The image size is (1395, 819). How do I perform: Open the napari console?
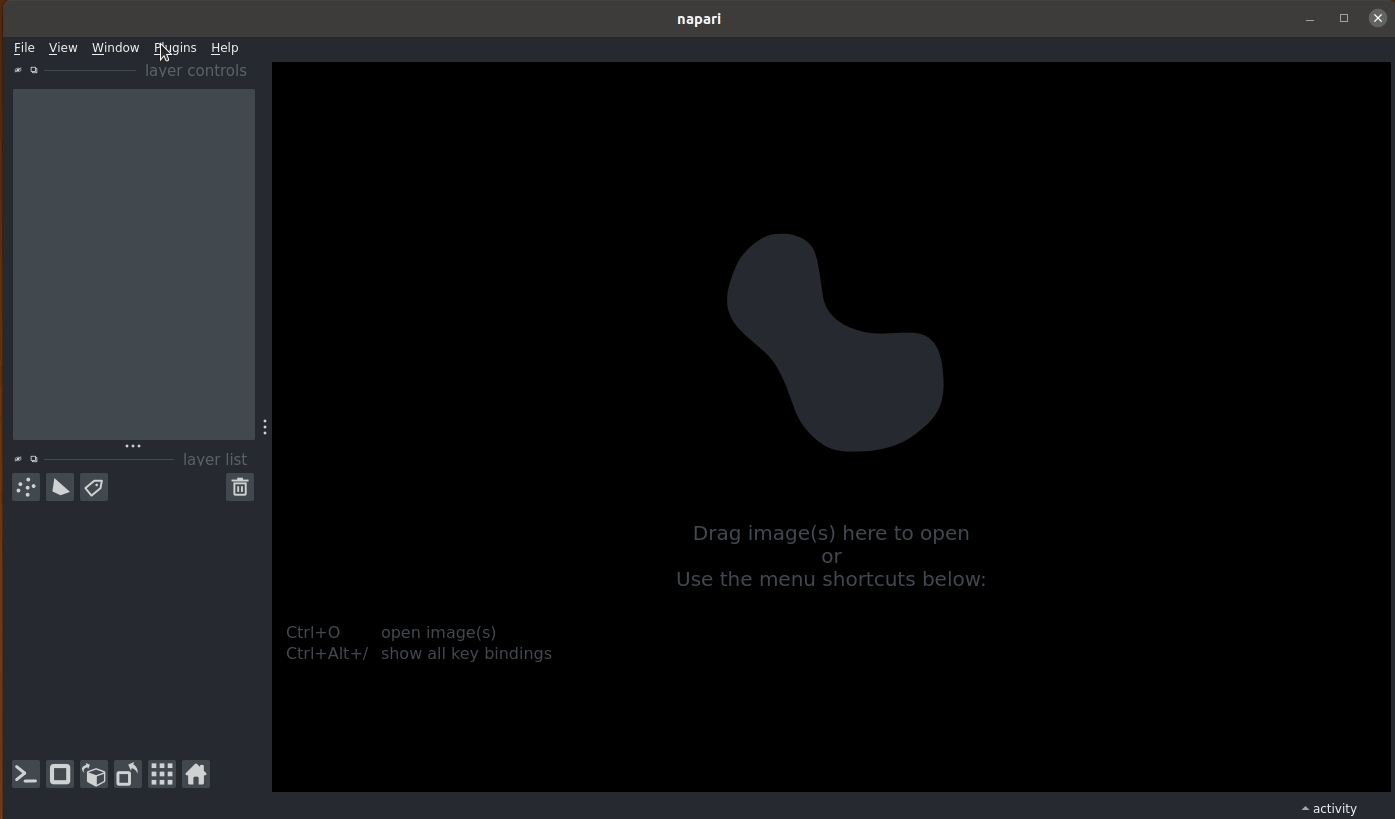[x=26, y=774]
